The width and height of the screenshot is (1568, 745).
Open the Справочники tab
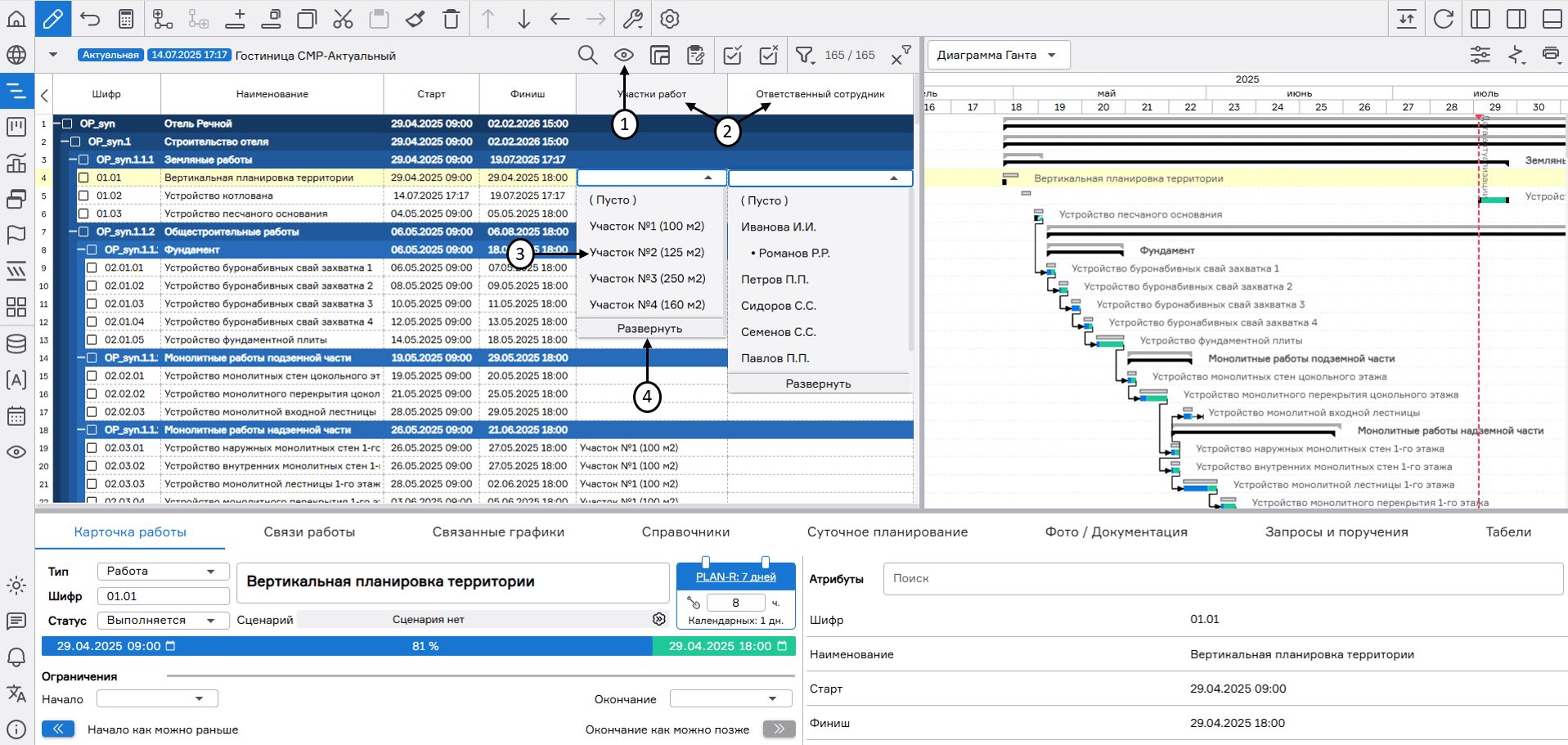pos(685,532)
